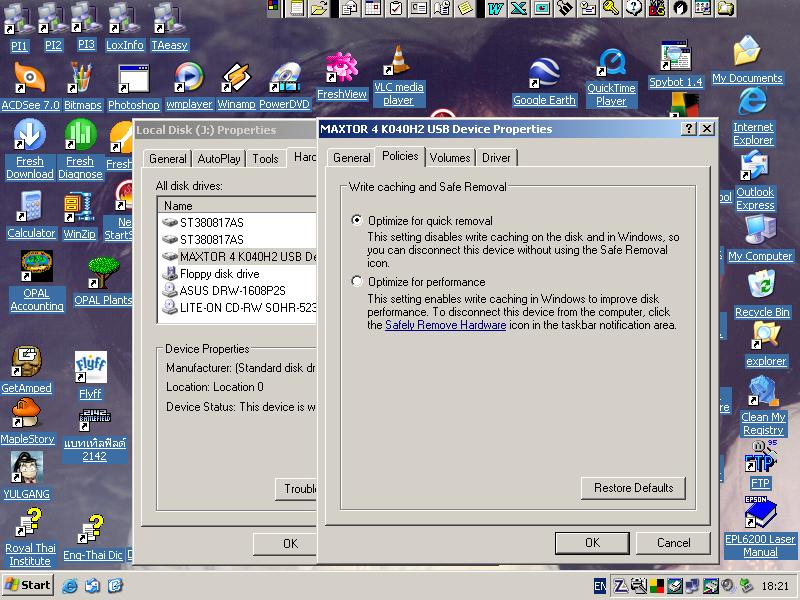Open the Recycle Bin icon
The width and height of the screenshot is (800, 600).
coord(761,288)
